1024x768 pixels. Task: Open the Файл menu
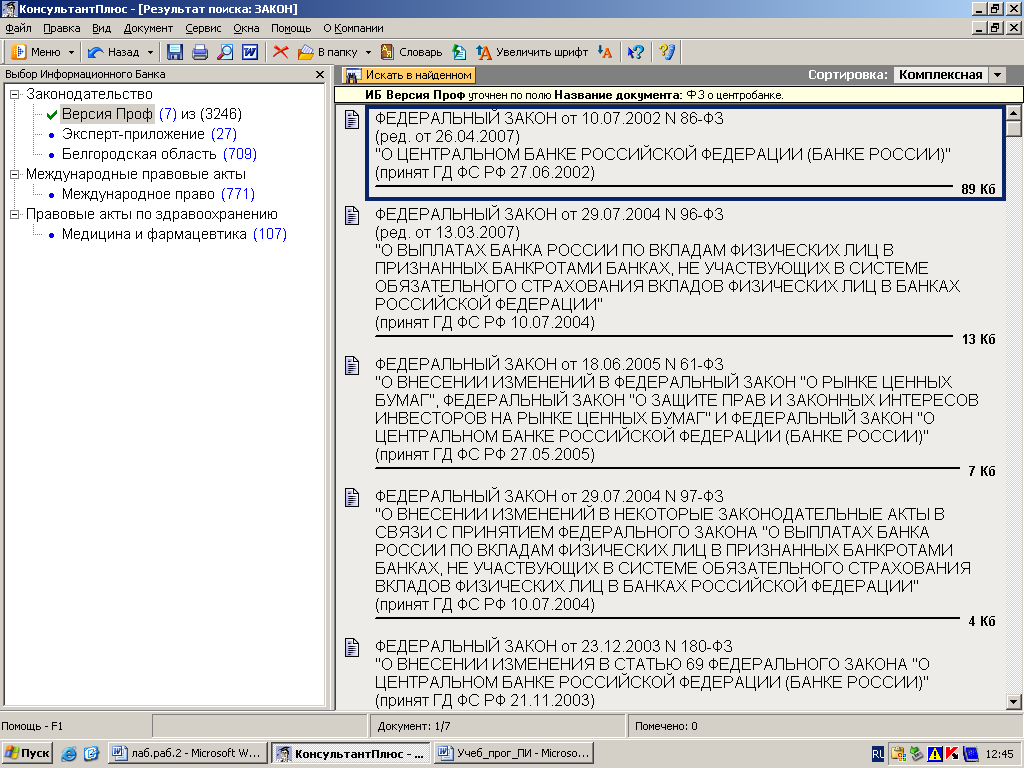point(18,28)
